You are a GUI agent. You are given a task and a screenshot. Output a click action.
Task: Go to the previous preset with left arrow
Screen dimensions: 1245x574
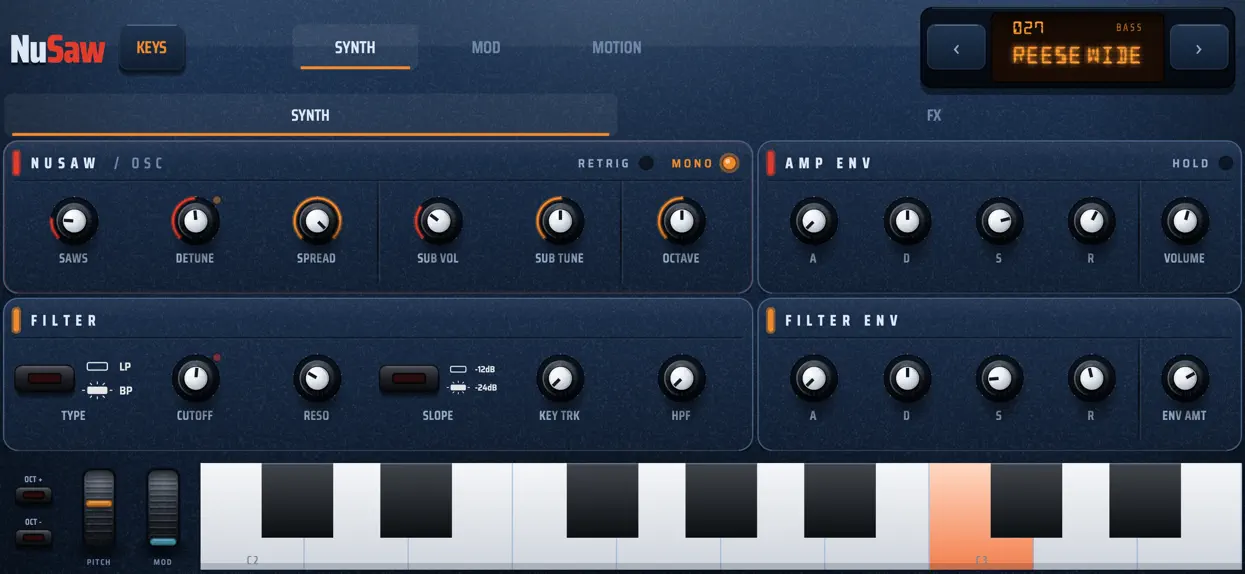tap(956, 48)
